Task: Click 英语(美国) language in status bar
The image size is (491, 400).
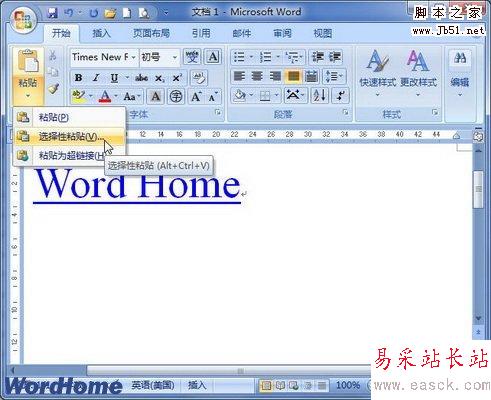Action: pyautogui.click(x=153, y=386)
